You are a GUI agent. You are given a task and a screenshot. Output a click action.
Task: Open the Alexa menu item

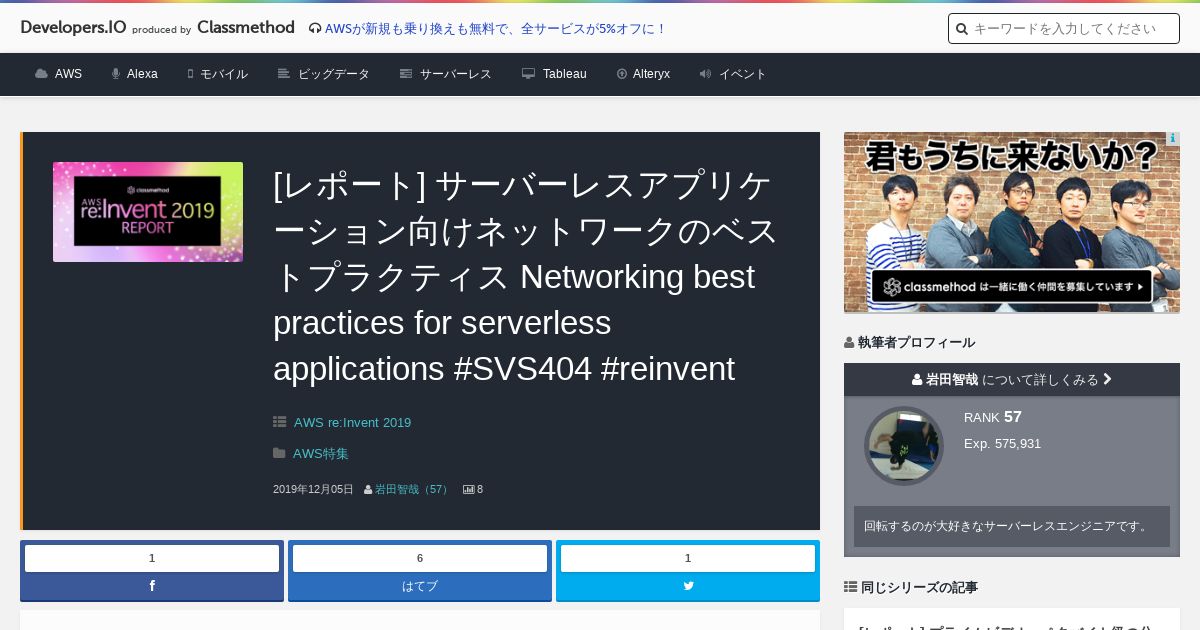[x=142, y=74]
